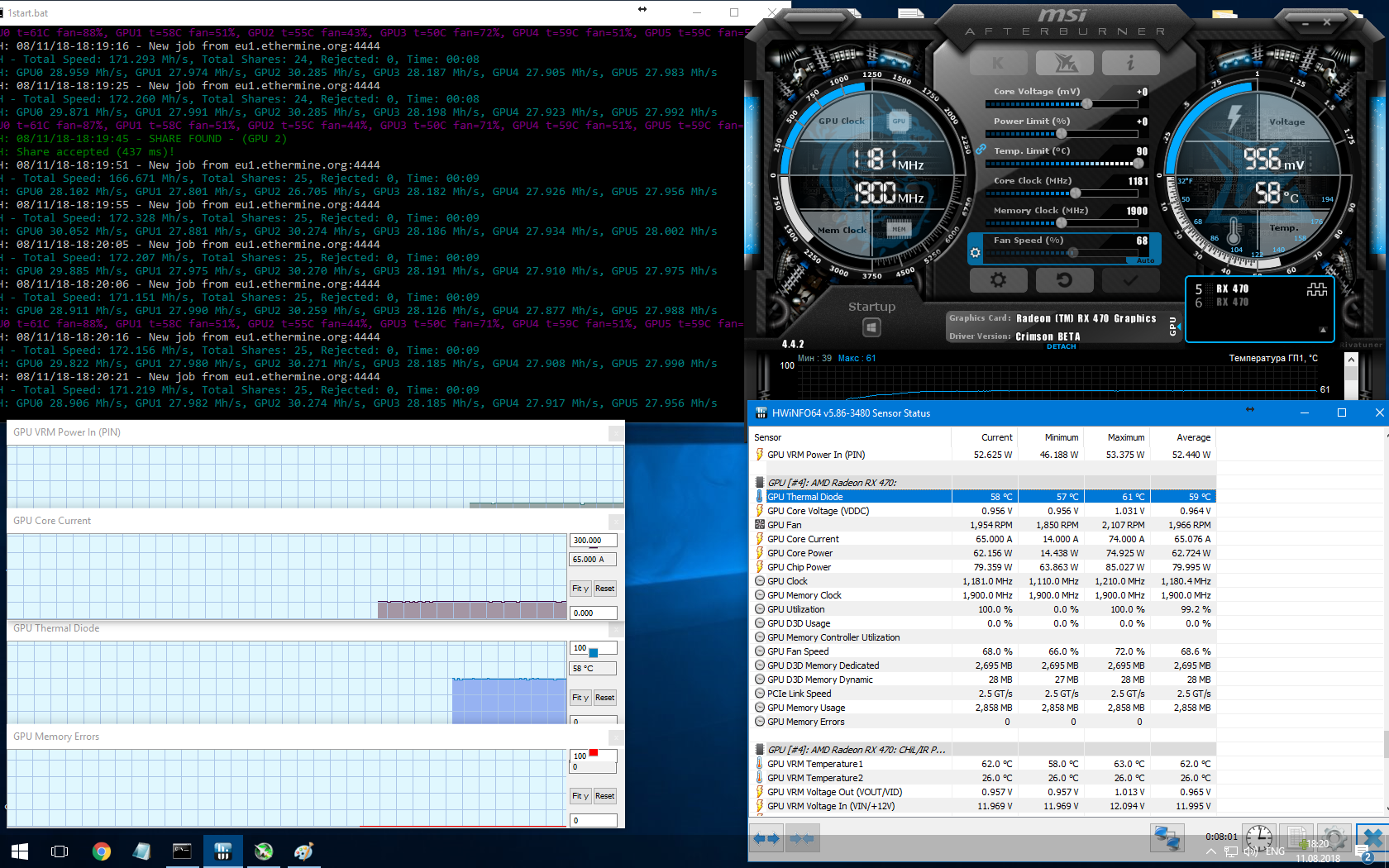The height and width of the screenshot is (868, 1389).
Task: Click the reset-to-defaults circular arrow button
Action: 1064,280
